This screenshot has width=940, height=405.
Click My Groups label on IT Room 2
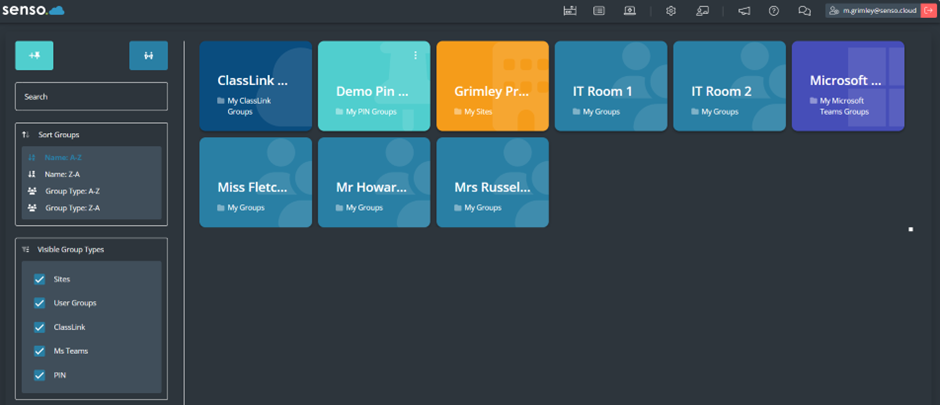[720, 111]
